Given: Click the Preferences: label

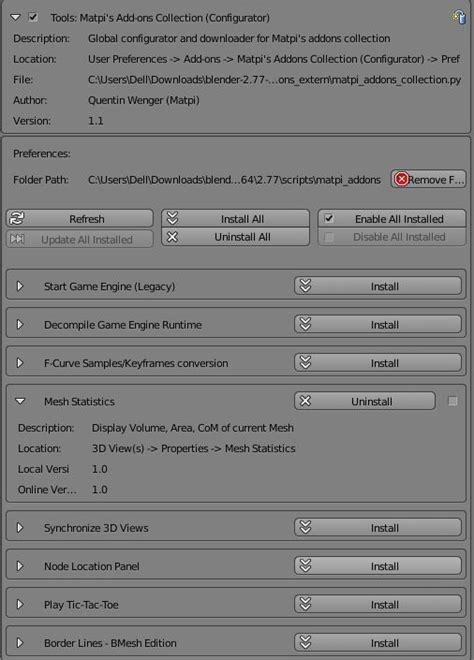Looking at the screenshot, I should pyautogui.click(x=42, y=154).
